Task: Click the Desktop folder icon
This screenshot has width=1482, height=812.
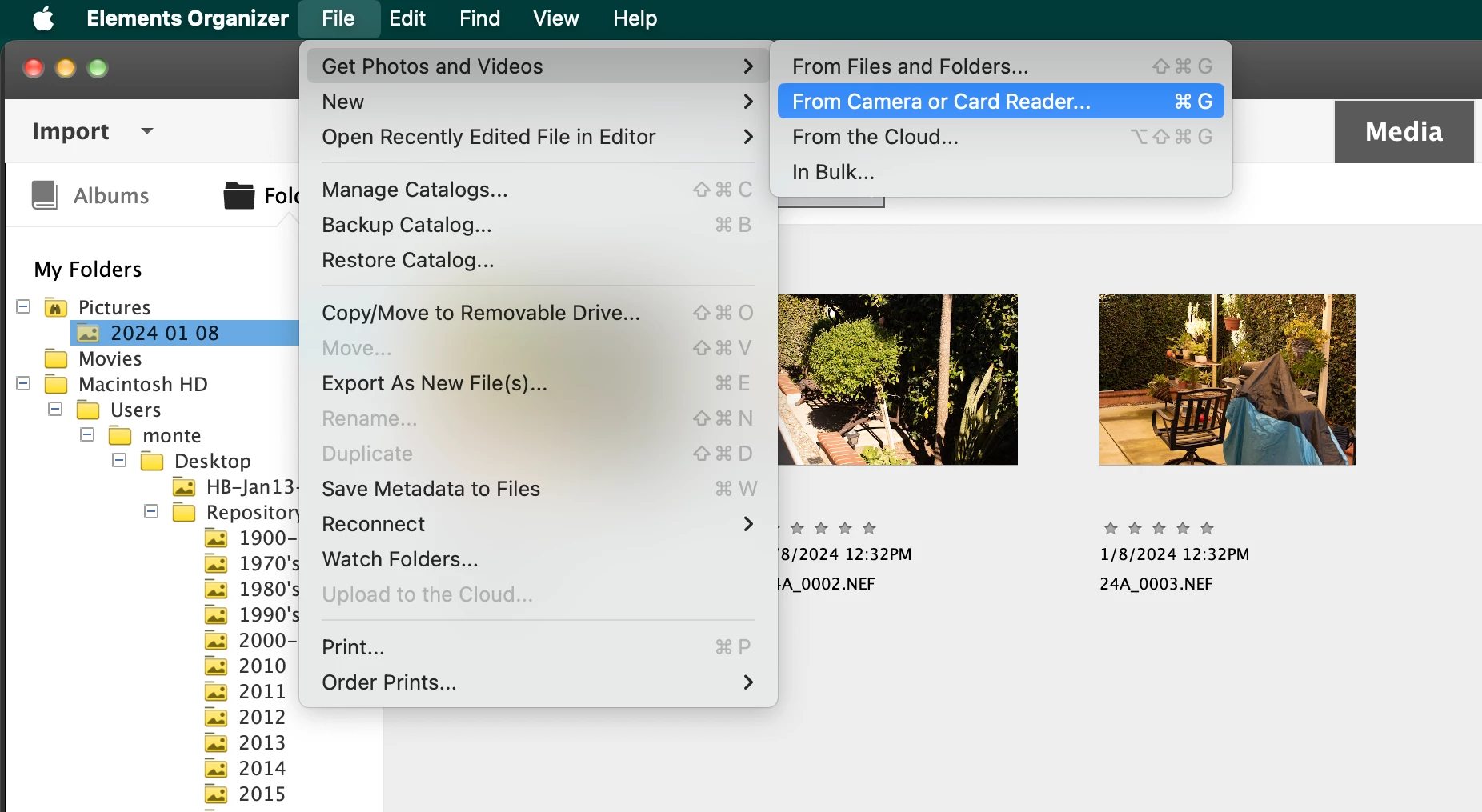Action: [x=152, y=461]
